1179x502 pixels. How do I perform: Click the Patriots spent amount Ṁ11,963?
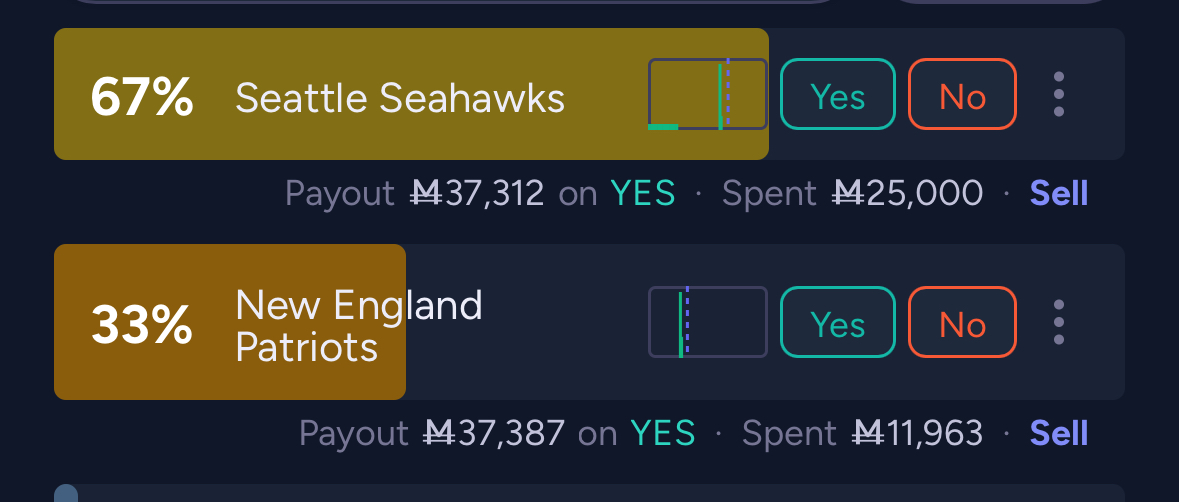point(918,433)
